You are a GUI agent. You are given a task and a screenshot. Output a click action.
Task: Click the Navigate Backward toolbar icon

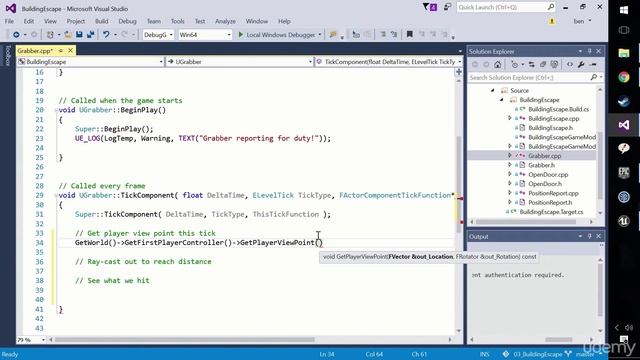16,35
